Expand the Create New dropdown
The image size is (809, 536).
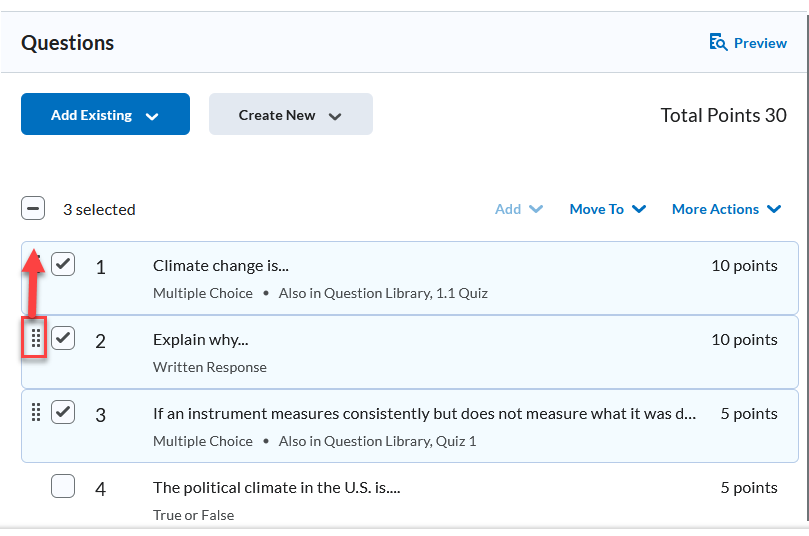click(x=290, y=115)
